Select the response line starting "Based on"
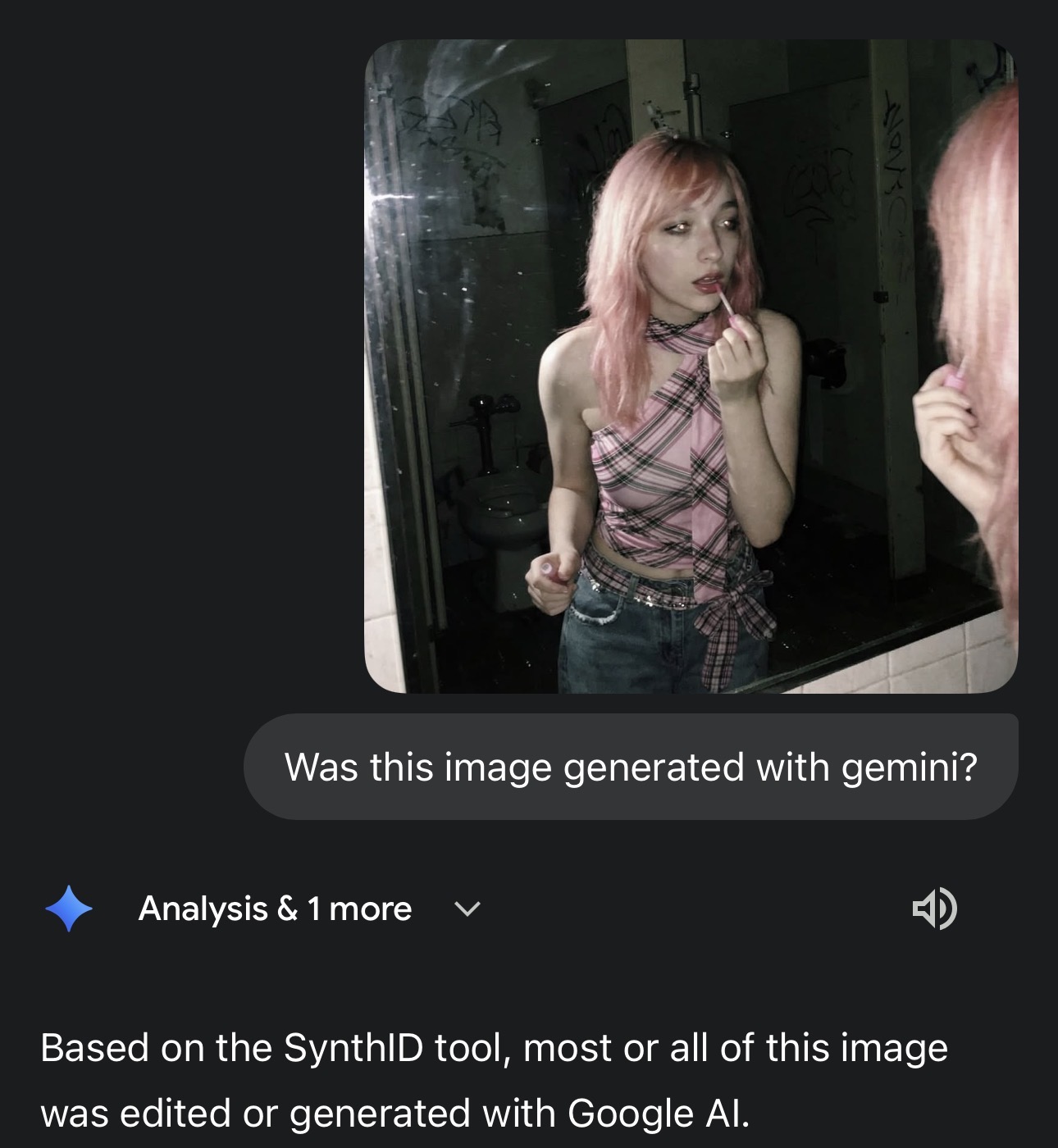Viewport: 1058px width, 1148px height. 494,1049
